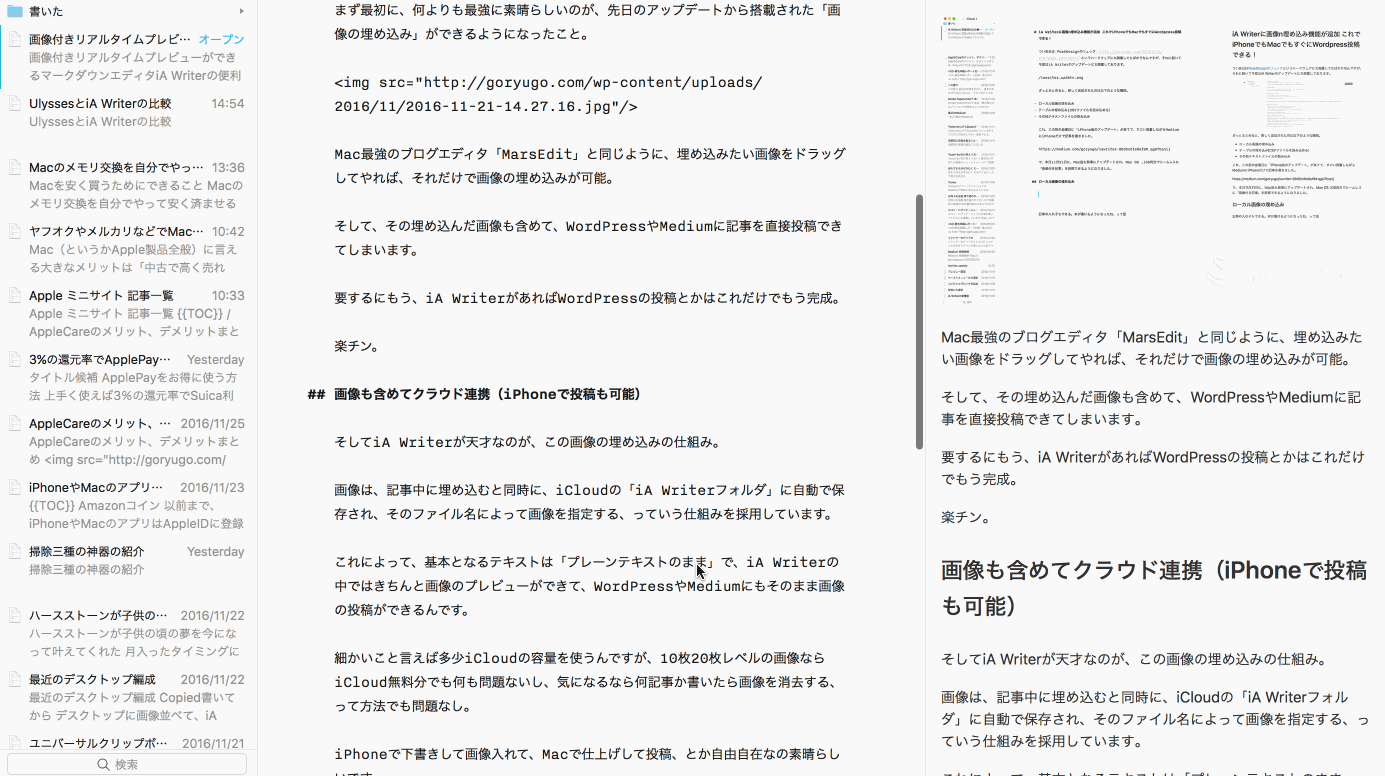1385x776 pixels.
Task: Select the 最近のデスクトップ編成 document in the list
Action: point(120,695)
